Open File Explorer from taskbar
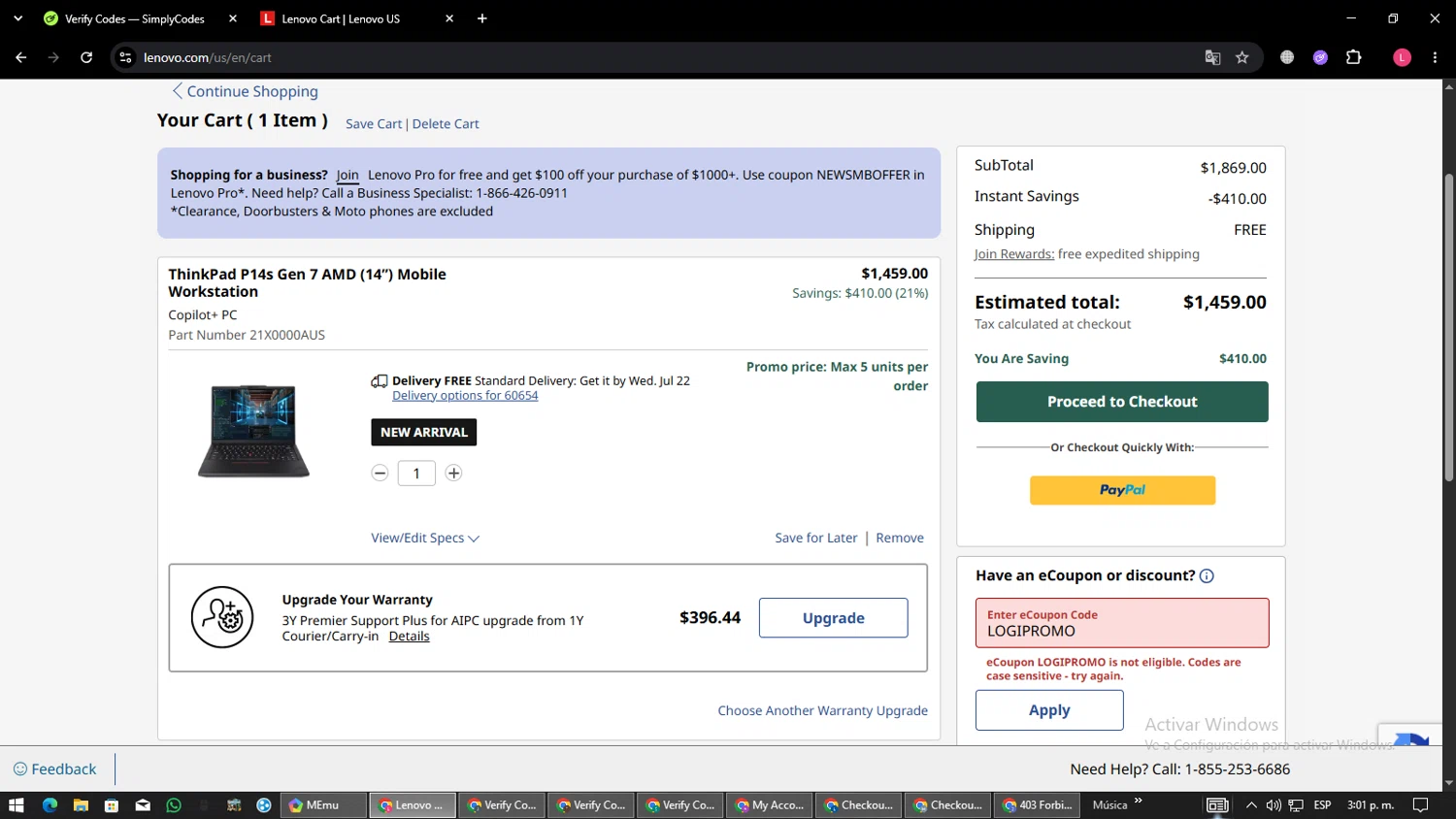Viewport: 1456px width, 819px height. (81, 805)
